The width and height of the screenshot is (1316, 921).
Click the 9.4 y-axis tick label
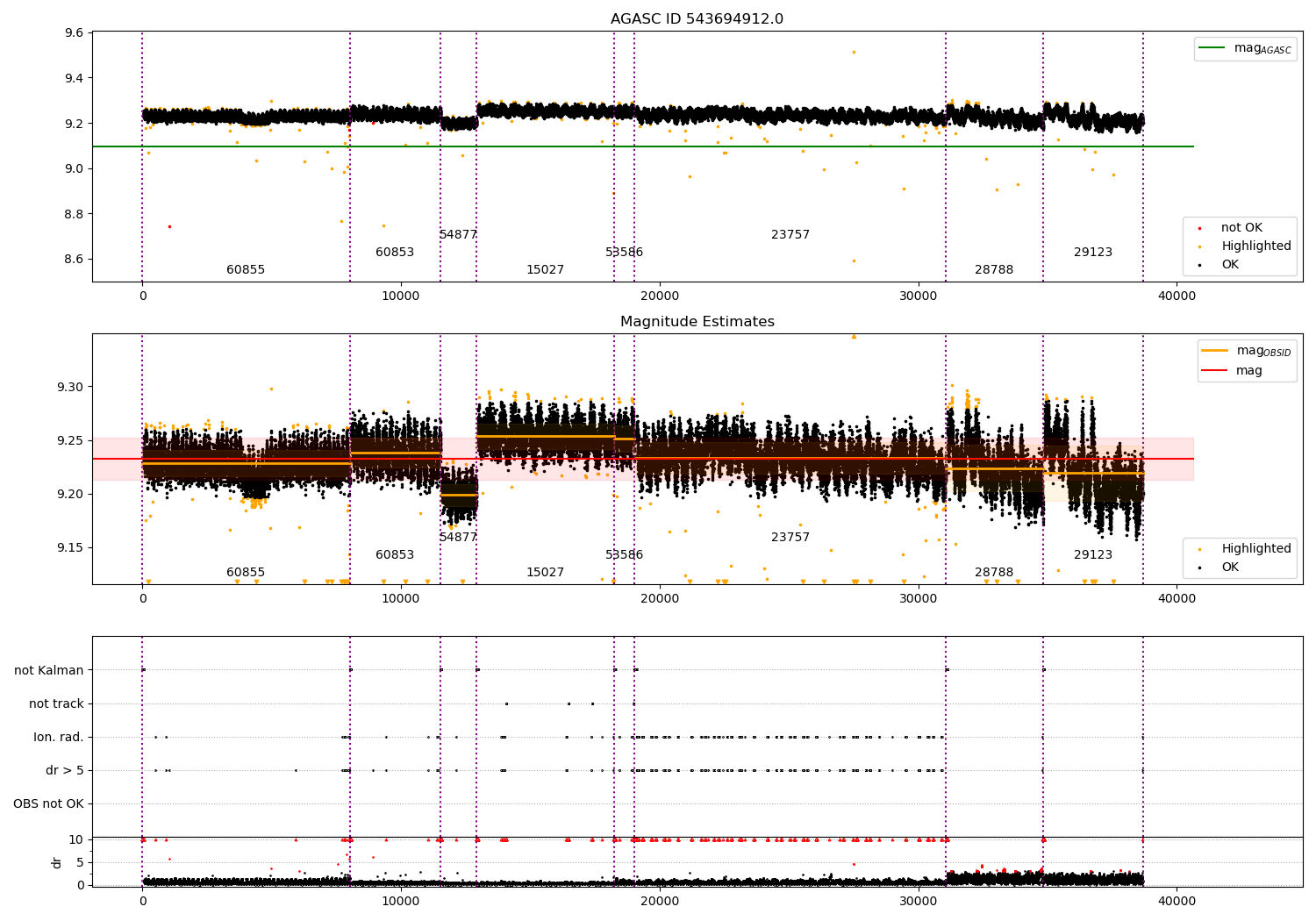74,79
